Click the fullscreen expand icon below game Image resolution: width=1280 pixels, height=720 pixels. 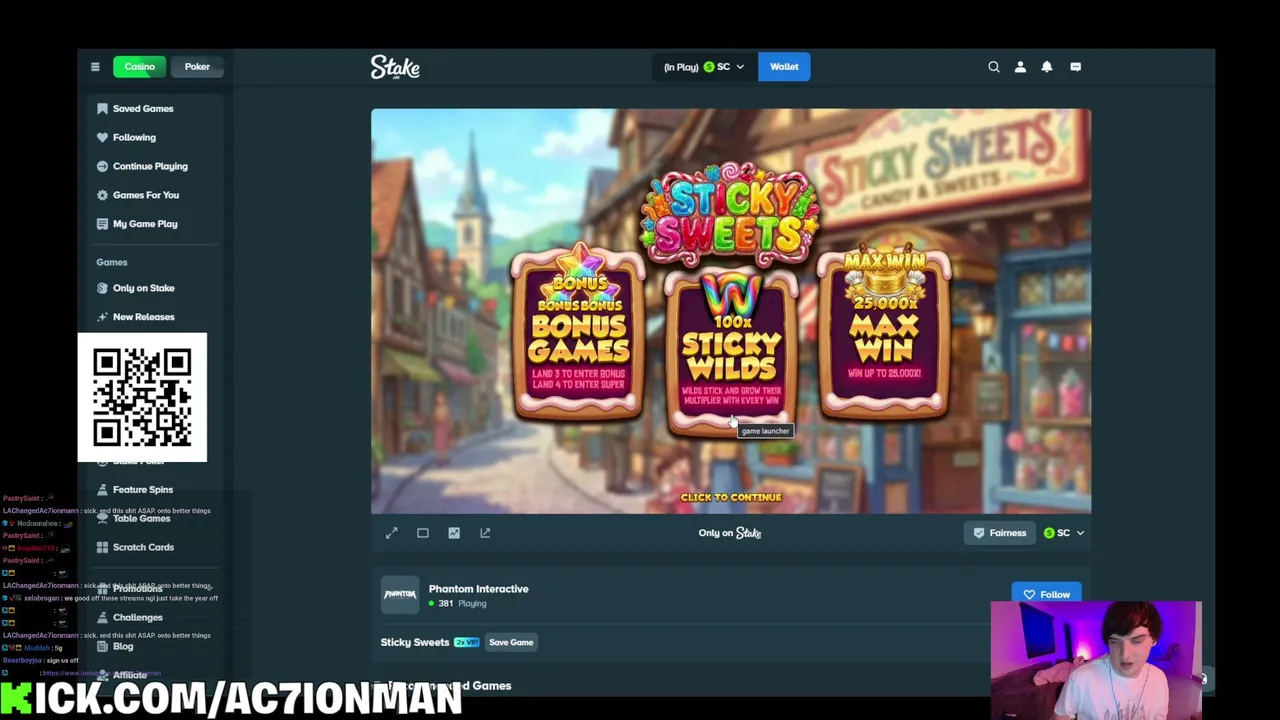[392, 533]
